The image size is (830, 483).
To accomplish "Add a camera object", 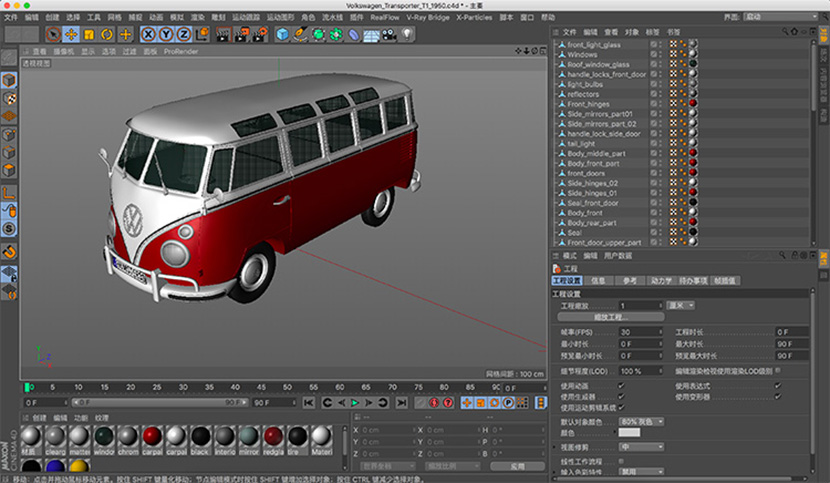I will click(389, 35).
